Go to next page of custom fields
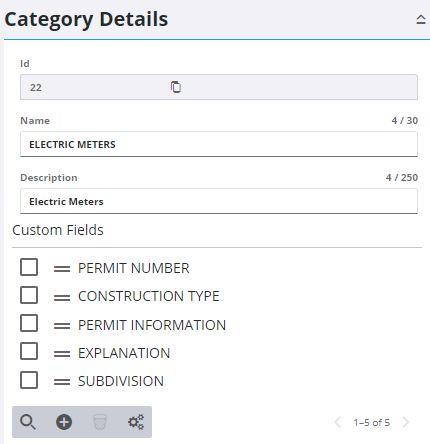Screen dimensions: 430x444 point(406,422)
